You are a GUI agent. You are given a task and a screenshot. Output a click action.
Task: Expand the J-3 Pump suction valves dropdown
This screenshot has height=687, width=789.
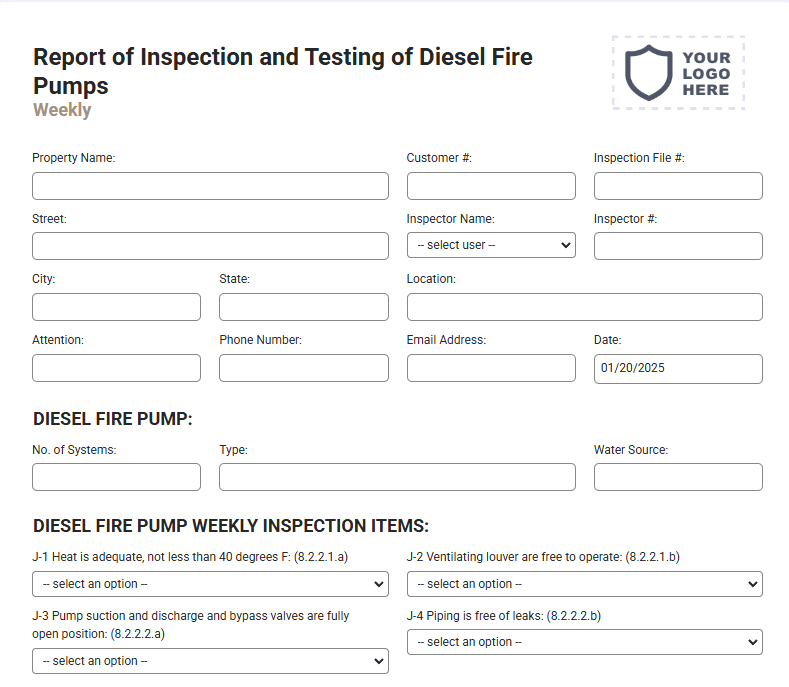[210, 661]
